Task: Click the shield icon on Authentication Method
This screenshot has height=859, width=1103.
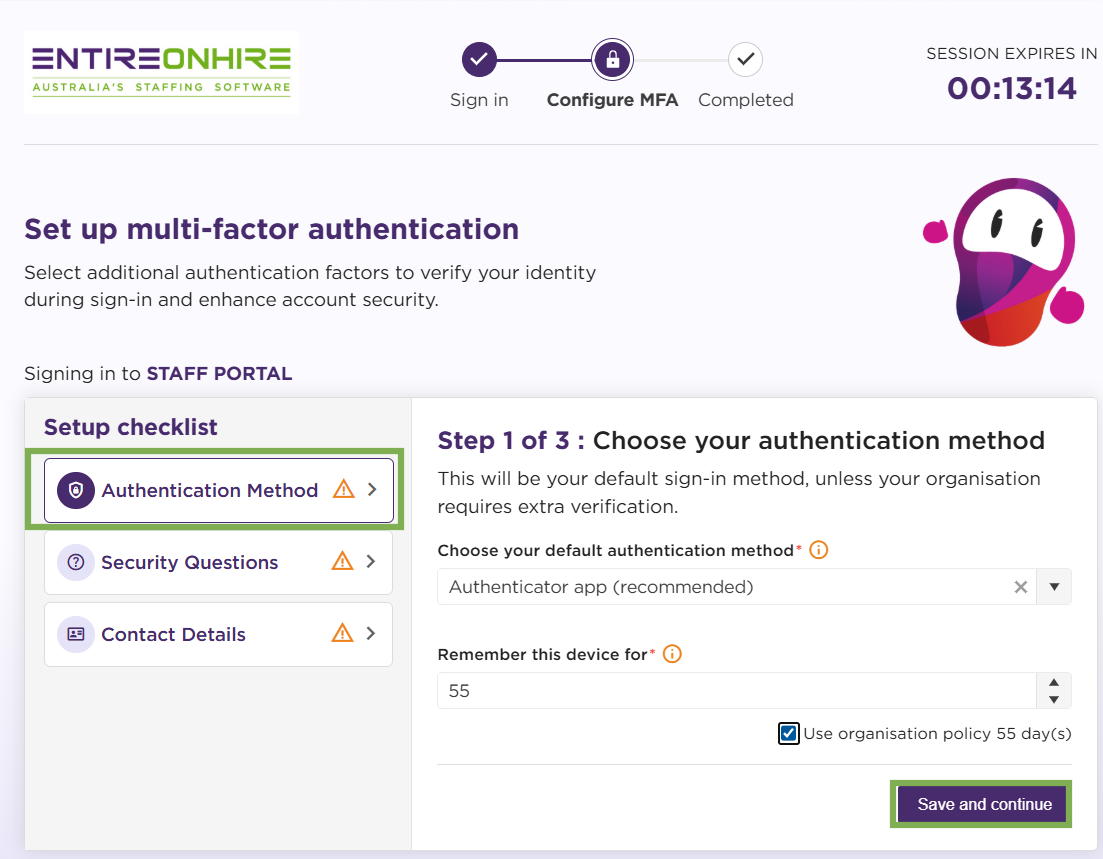Action: click(x=75, y=490)
